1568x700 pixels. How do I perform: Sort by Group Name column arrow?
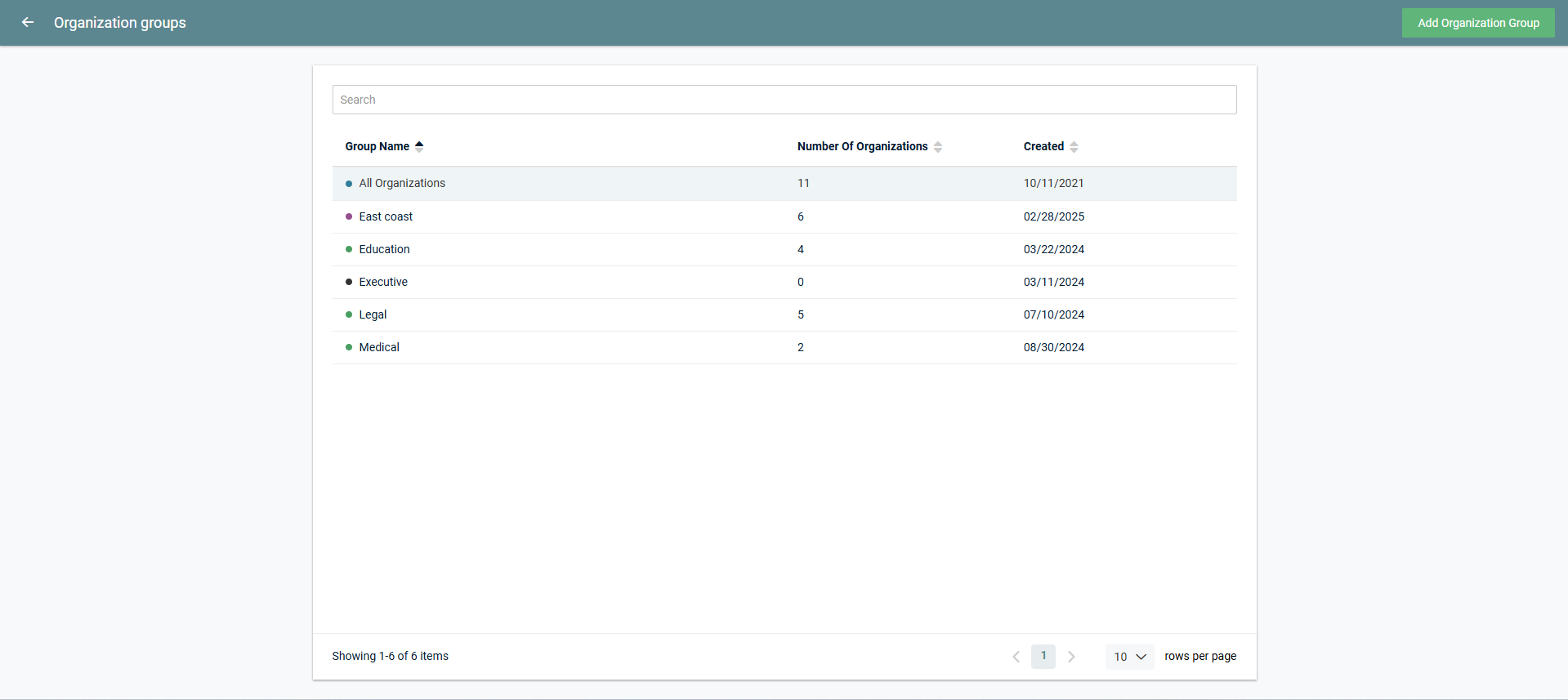click(x=419, y=147)
